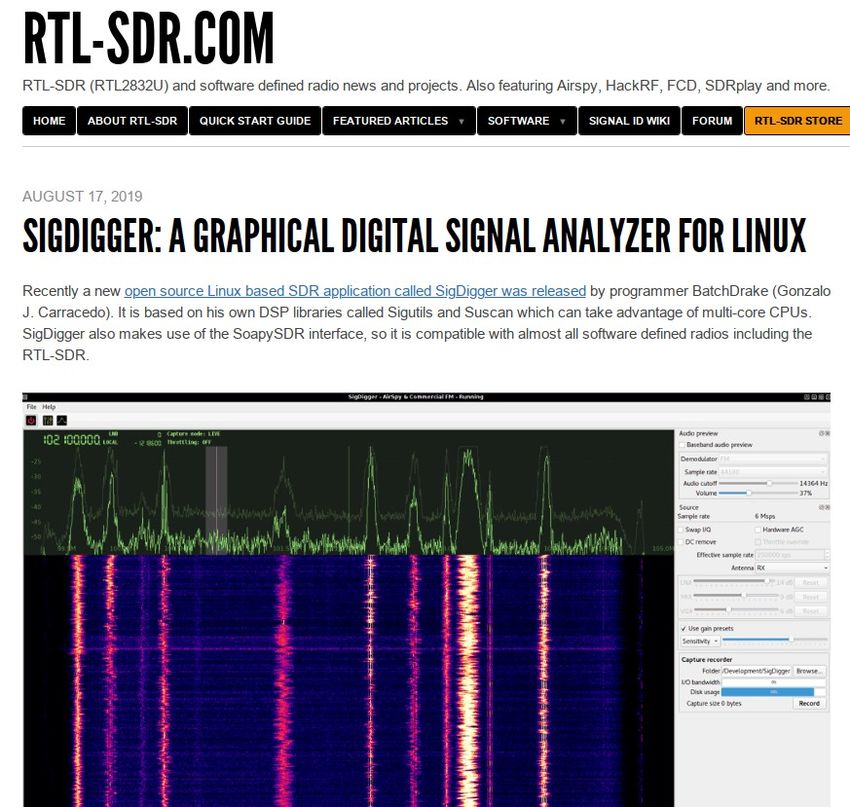Expand the Featured Articles dropdown arrow
This screenshot has width=850, height=807.
click(461, 121)
